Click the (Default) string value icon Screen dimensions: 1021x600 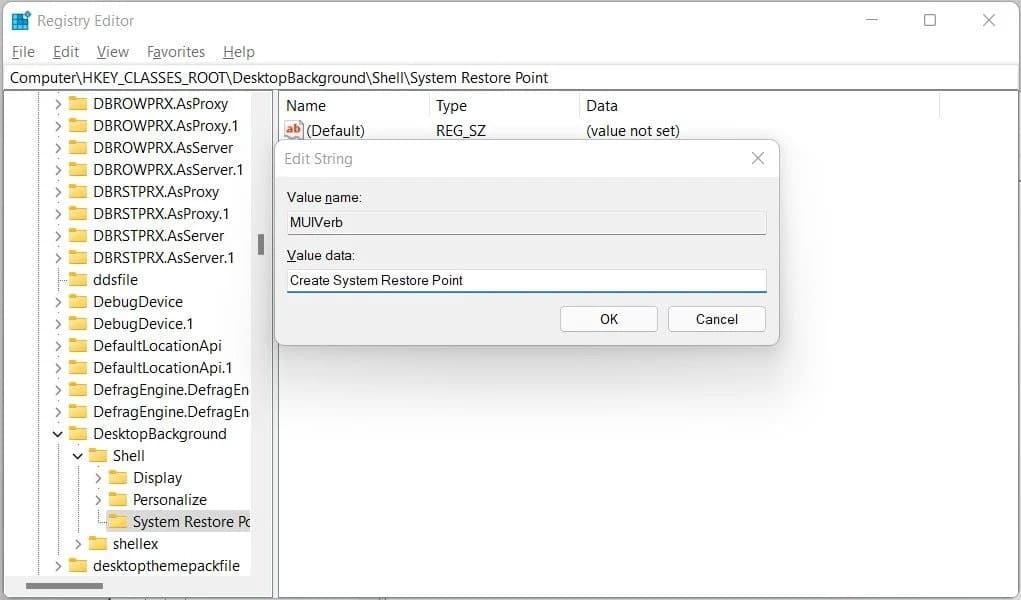(x=293, y=130)
